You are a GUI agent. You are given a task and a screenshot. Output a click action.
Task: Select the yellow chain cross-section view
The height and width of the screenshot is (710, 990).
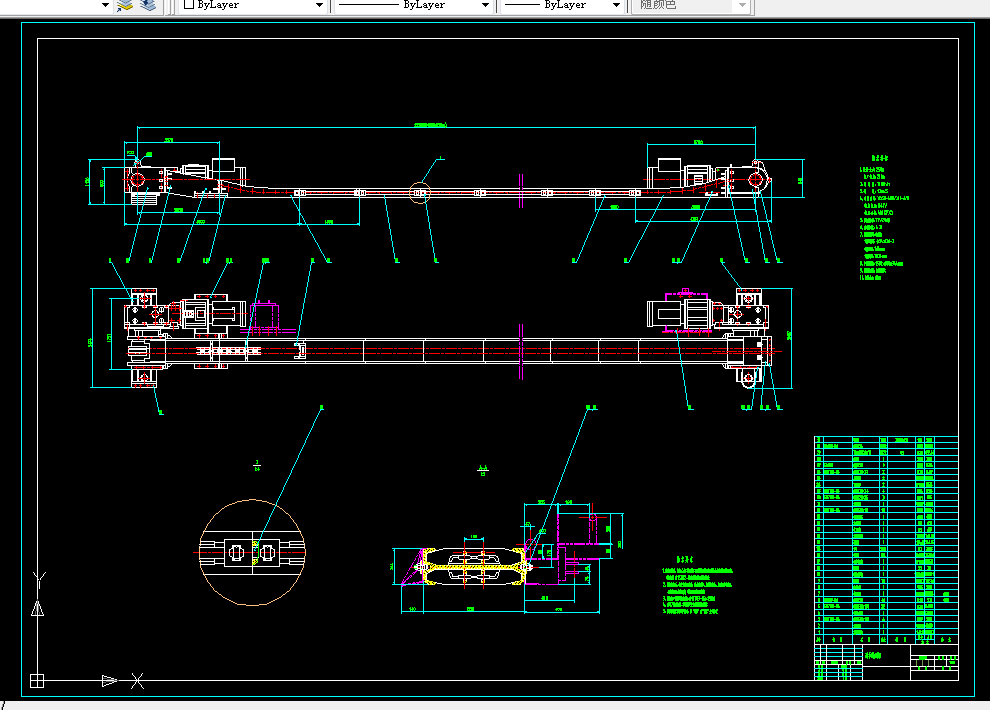click(475, 566)
